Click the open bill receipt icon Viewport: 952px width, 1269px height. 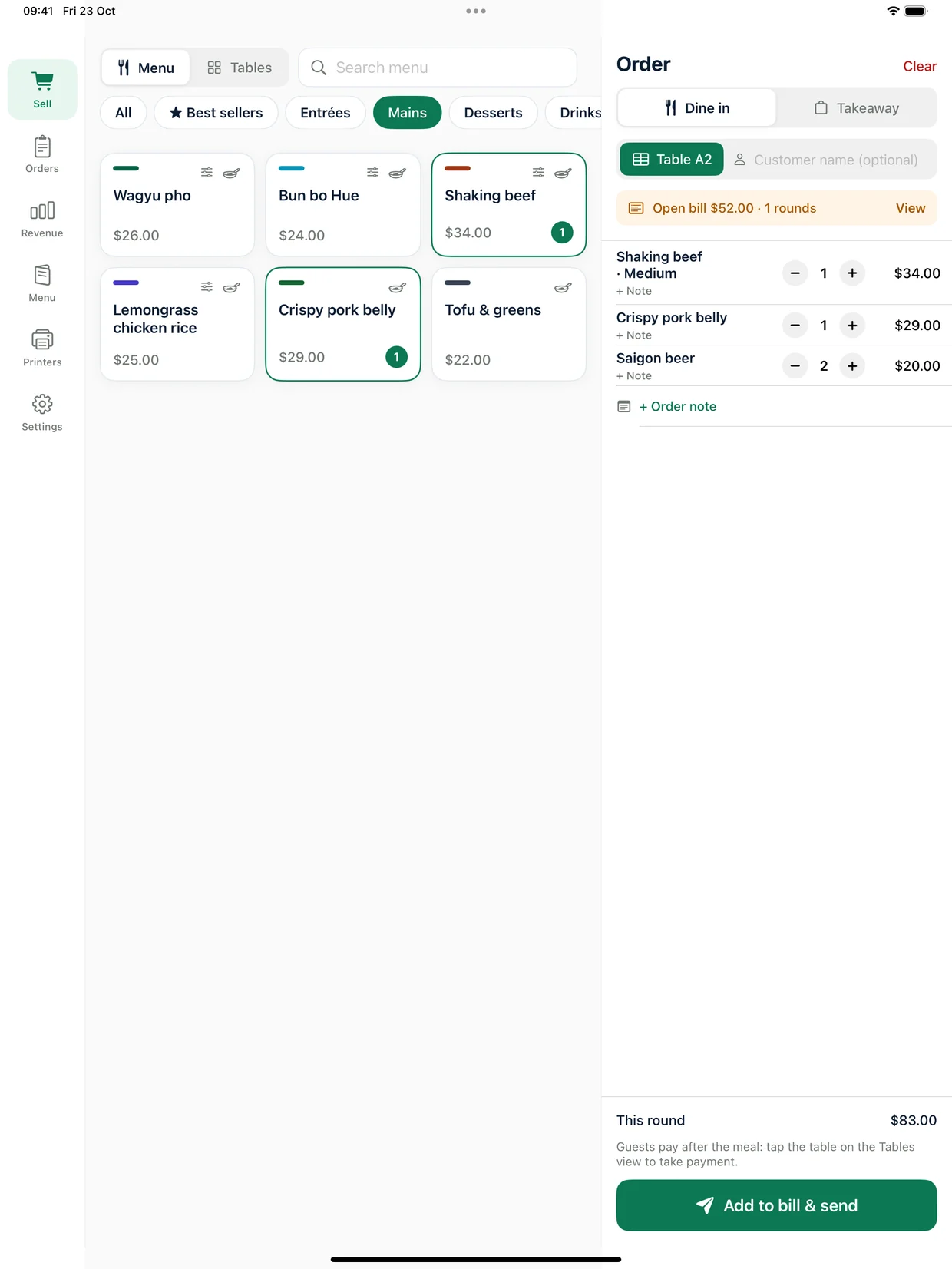click(636, 208)
